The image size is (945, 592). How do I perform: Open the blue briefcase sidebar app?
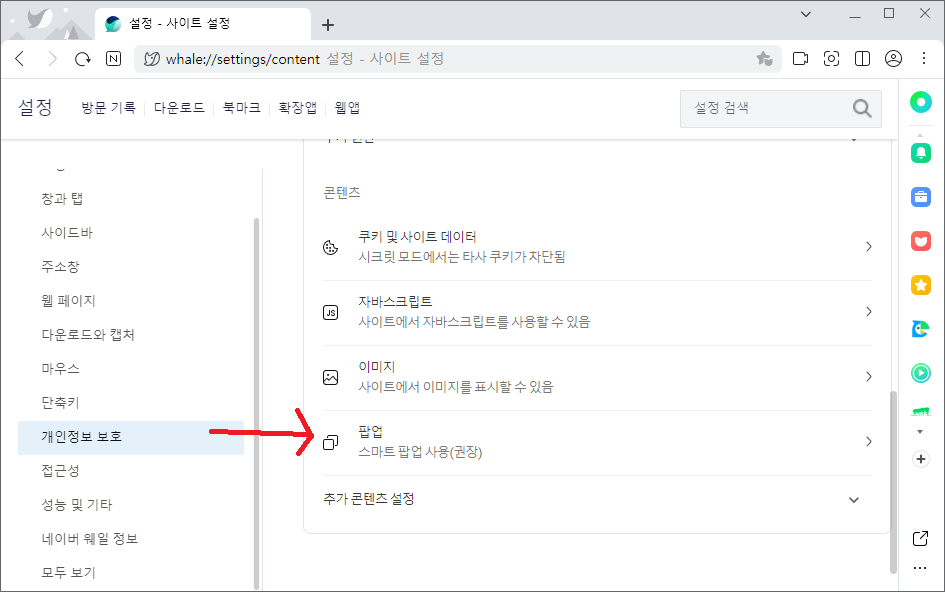point(919,197)
